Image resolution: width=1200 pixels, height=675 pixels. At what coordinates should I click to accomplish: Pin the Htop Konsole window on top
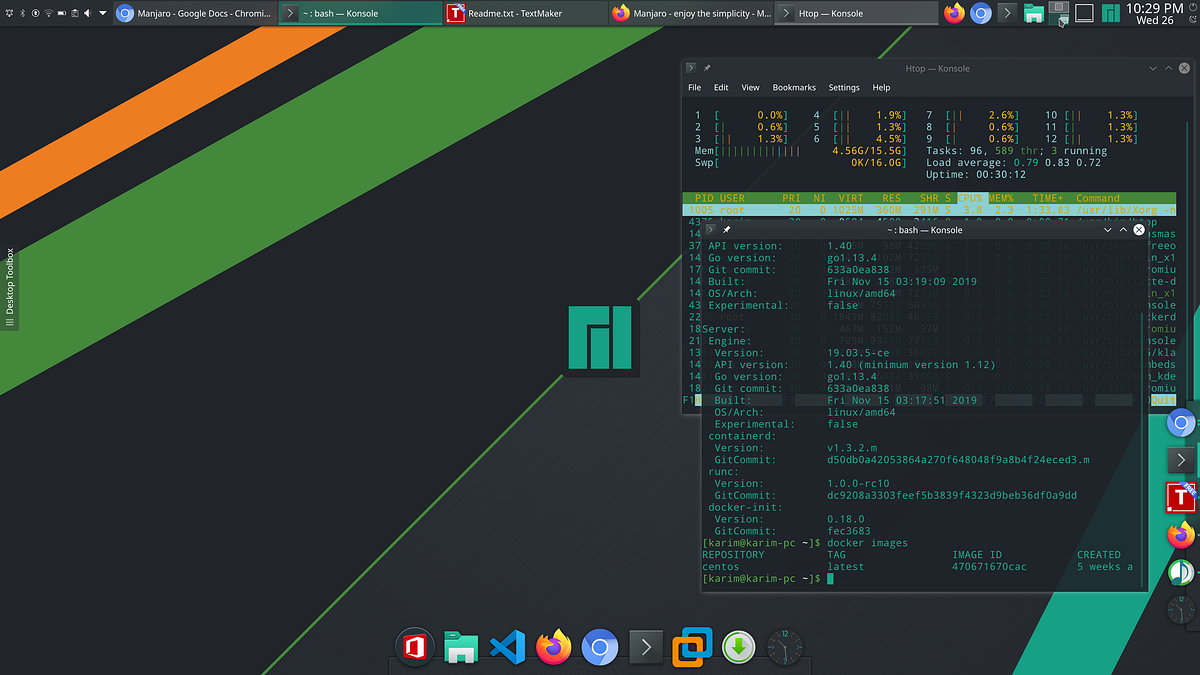click(707, 67)
